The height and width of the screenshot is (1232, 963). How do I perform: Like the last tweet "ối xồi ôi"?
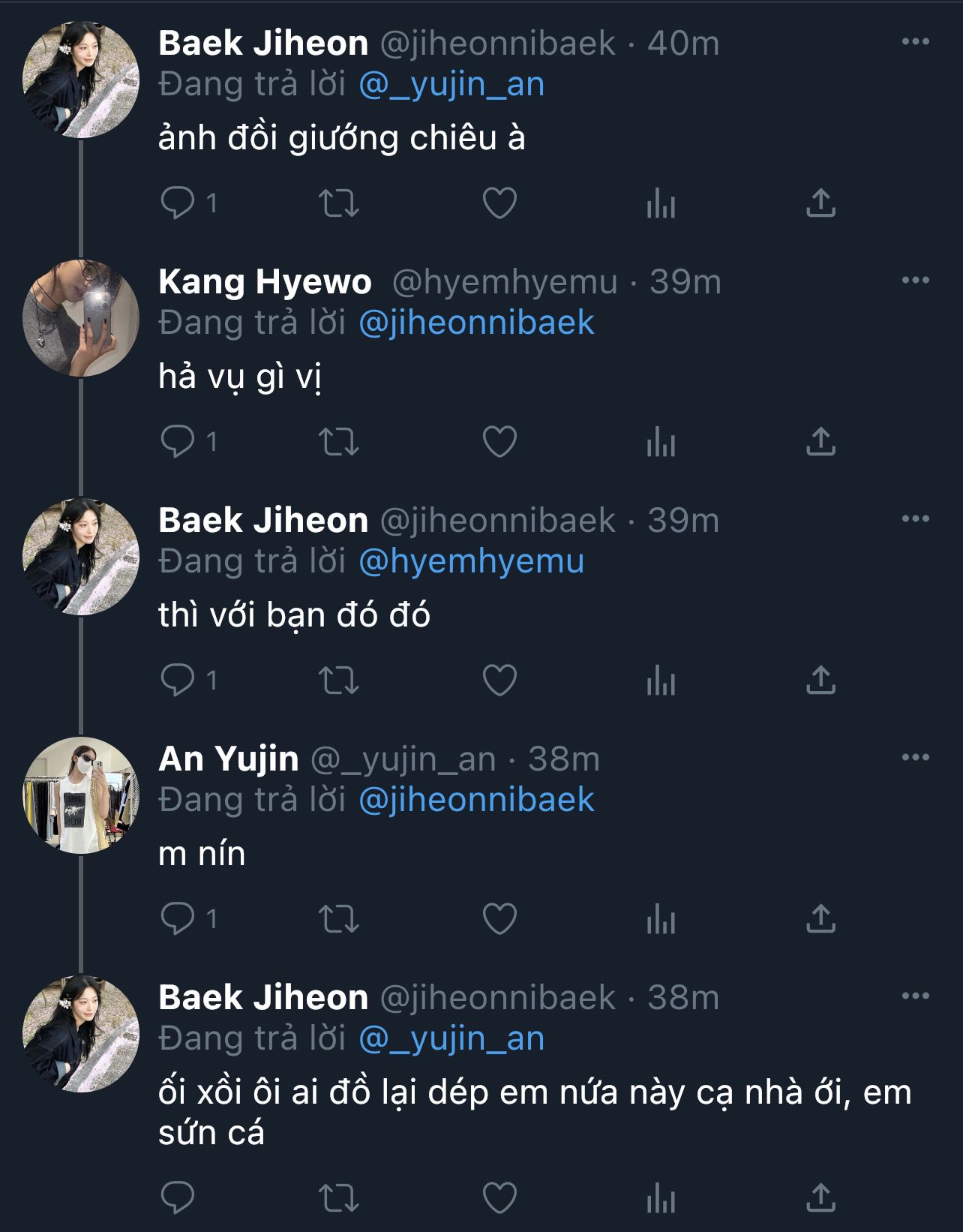pyautogui.click(x=499, y=1198)
